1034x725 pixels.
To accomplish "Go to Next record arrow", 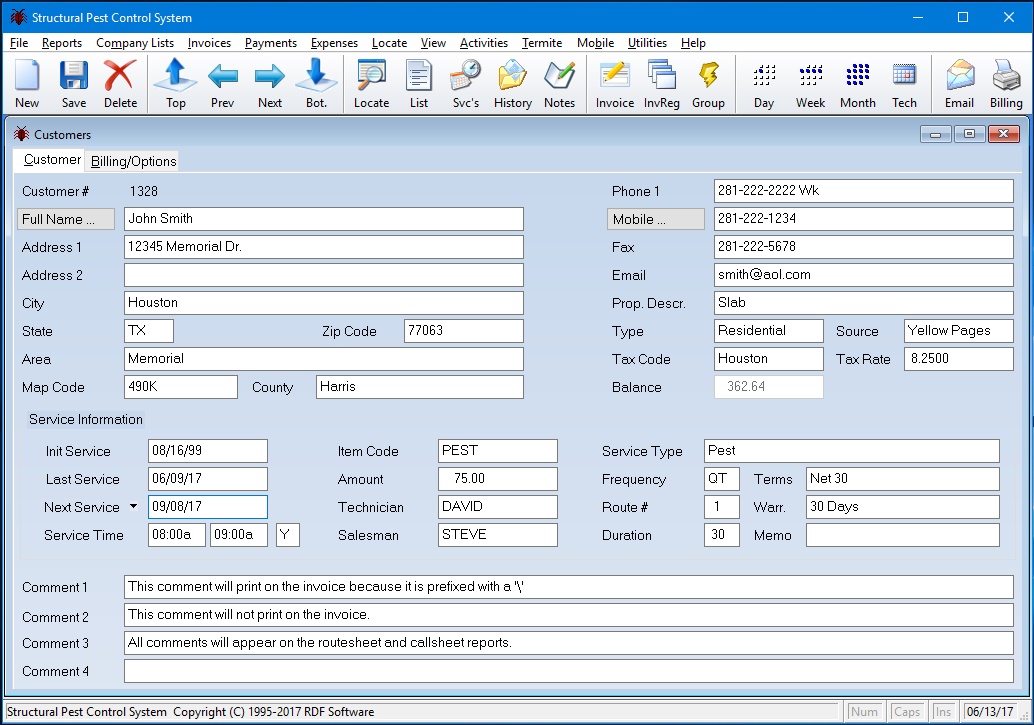I will click(270, 84).
